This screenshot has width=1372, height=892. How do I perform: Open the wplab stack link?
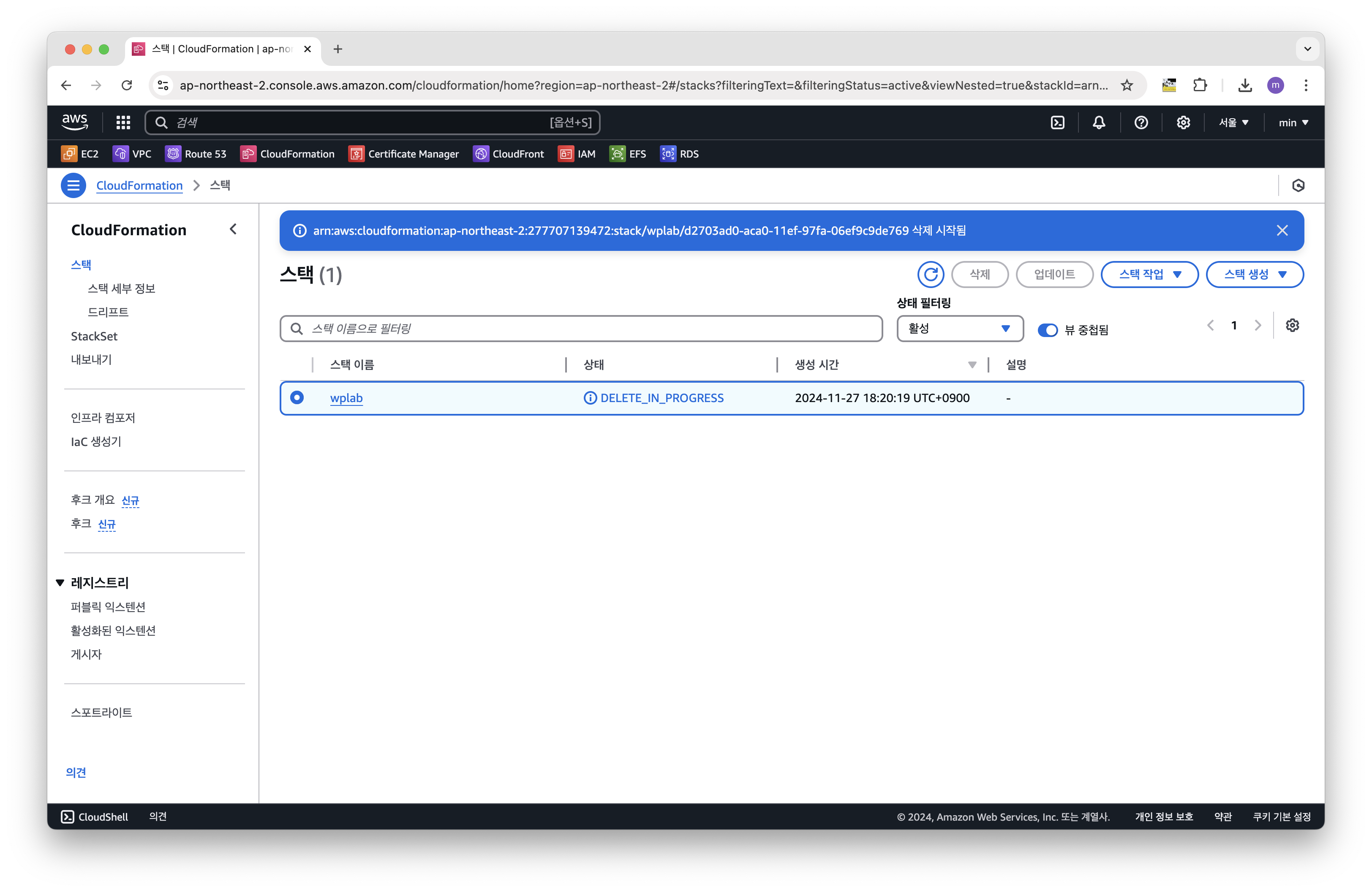pos(346,398)
